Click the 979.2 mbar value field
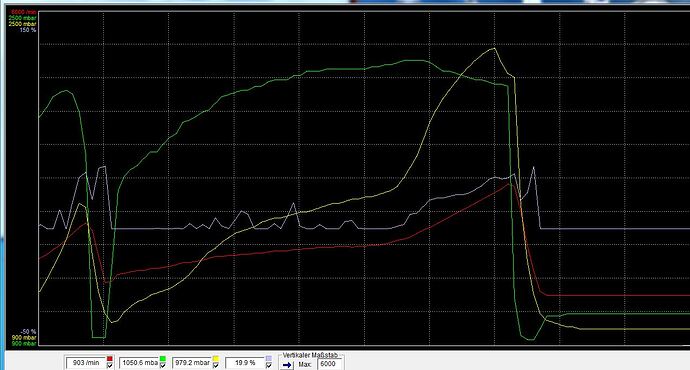The image size is (690, 370). click(192, 363)
